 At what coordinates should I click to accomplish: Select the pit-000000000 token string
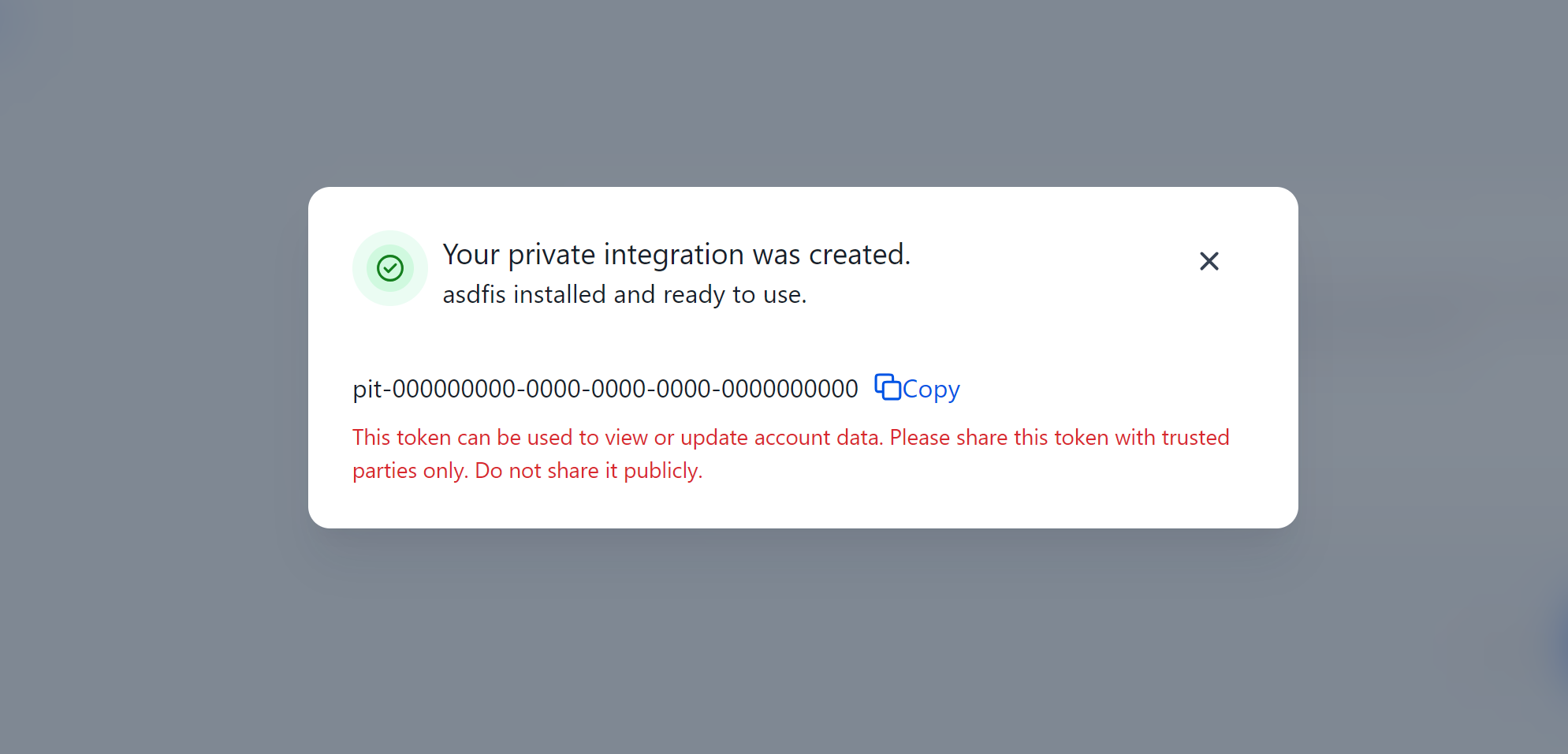(x=605, y=389)
